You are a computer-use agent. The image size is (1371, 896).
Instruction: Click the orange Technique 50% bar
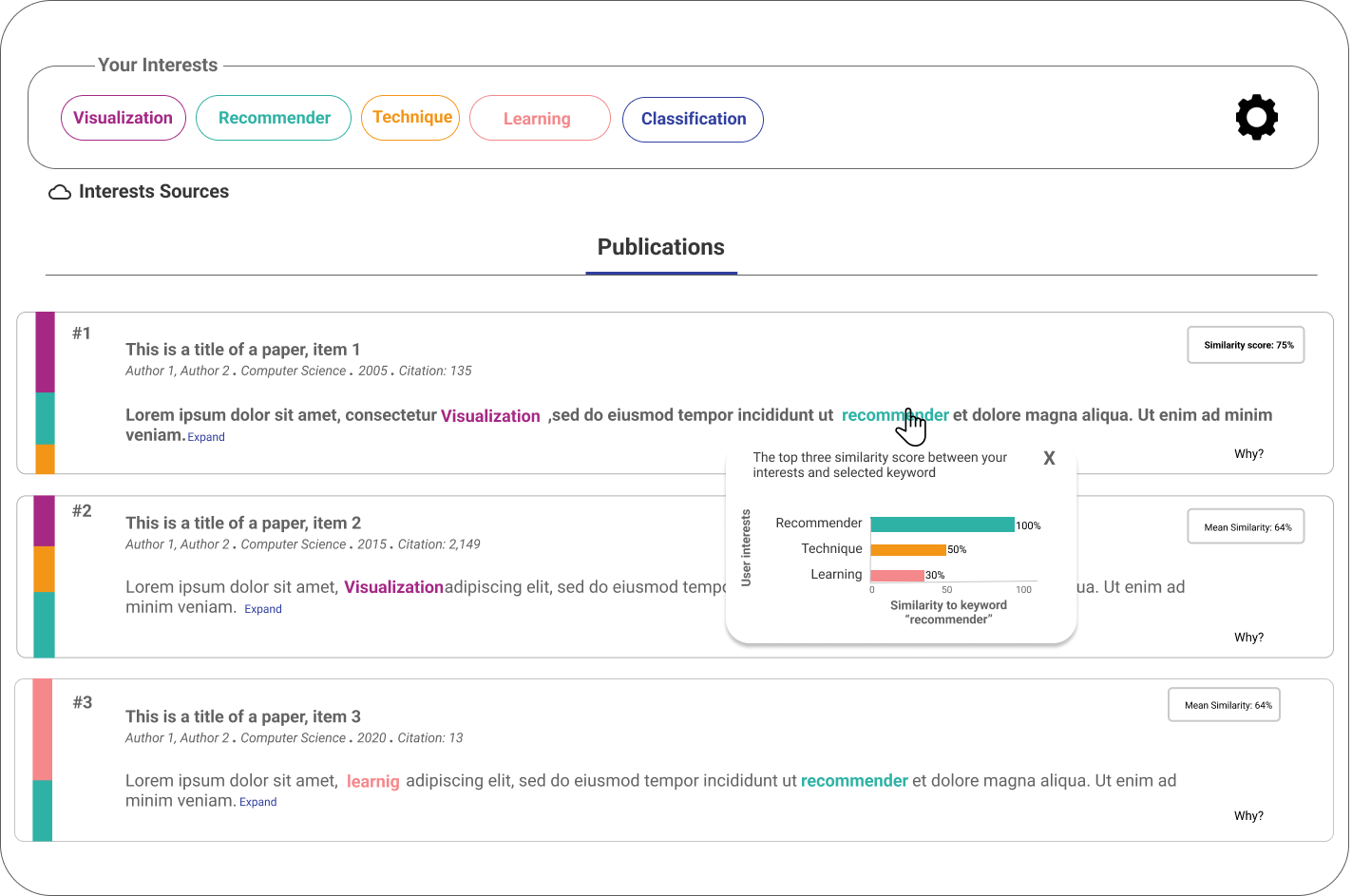907,549
